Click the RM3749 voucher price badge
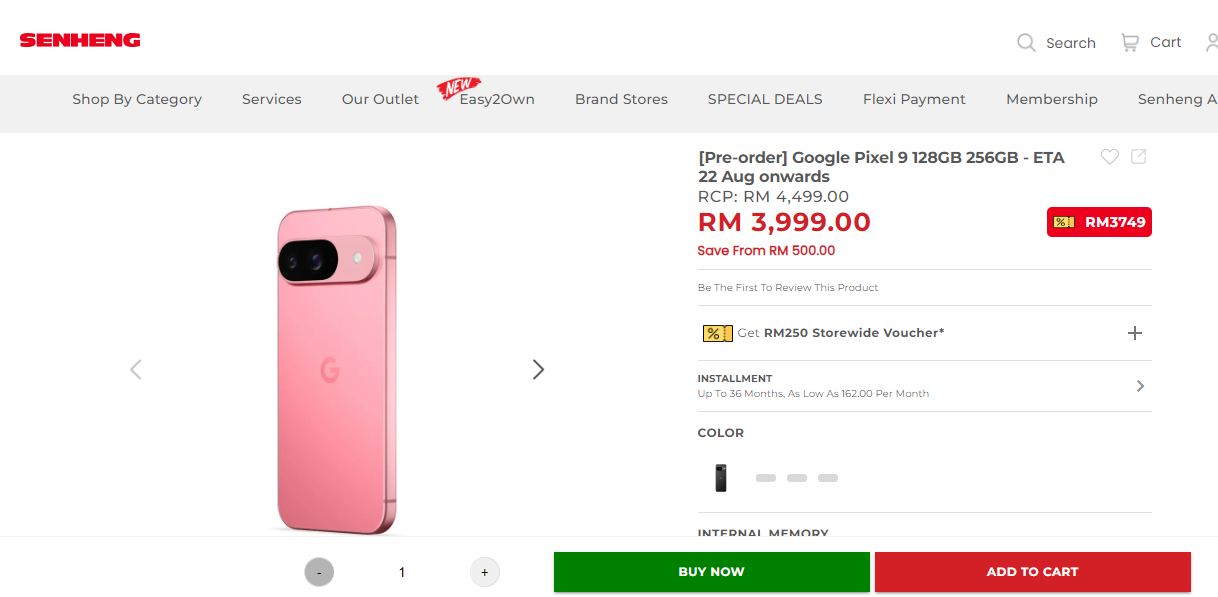Viewport: 1218px width, 597px height. [1099, 222]
